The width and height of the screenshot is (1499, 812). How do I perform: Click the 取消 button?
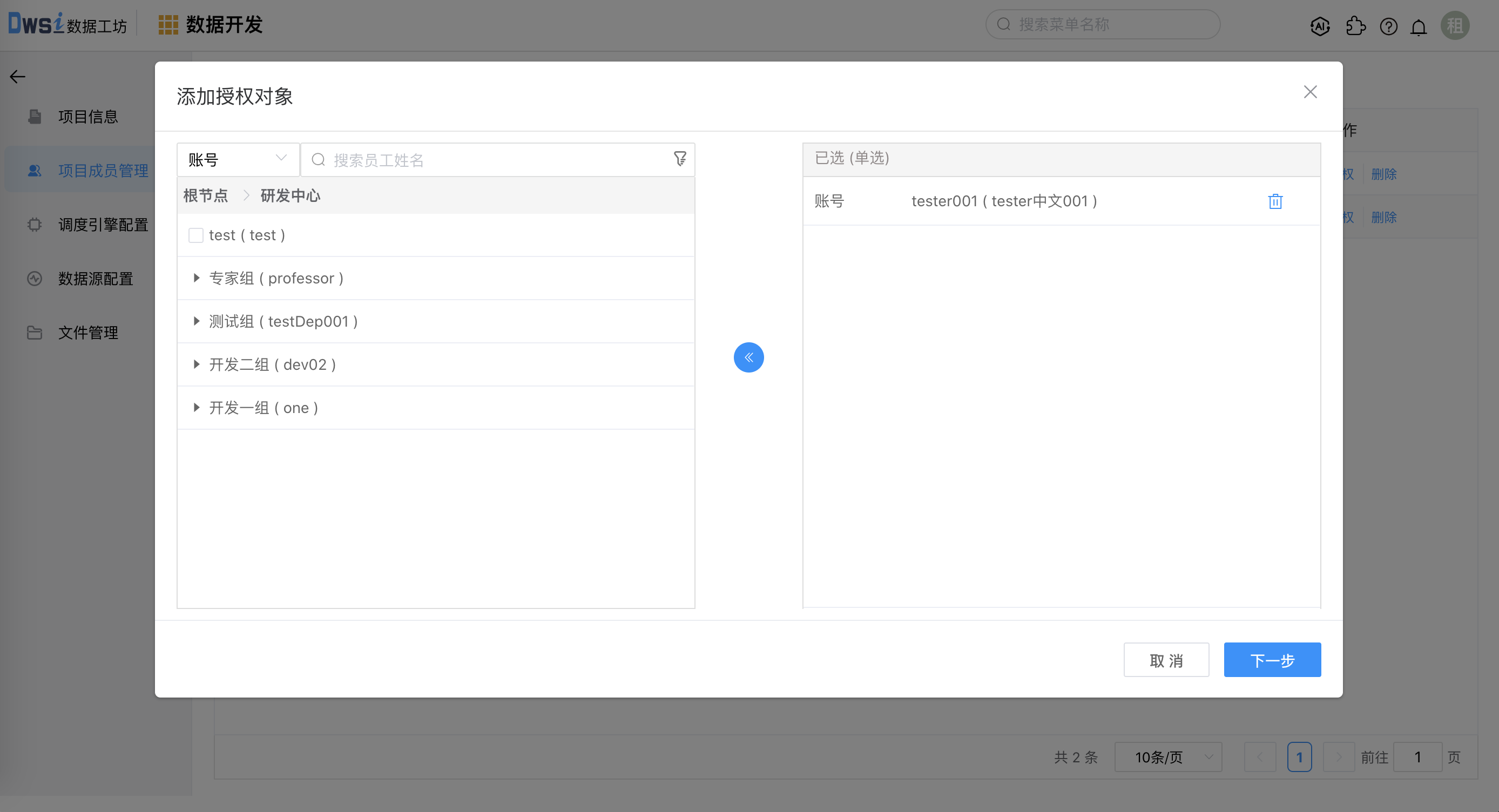click(x=1166, y=660)
